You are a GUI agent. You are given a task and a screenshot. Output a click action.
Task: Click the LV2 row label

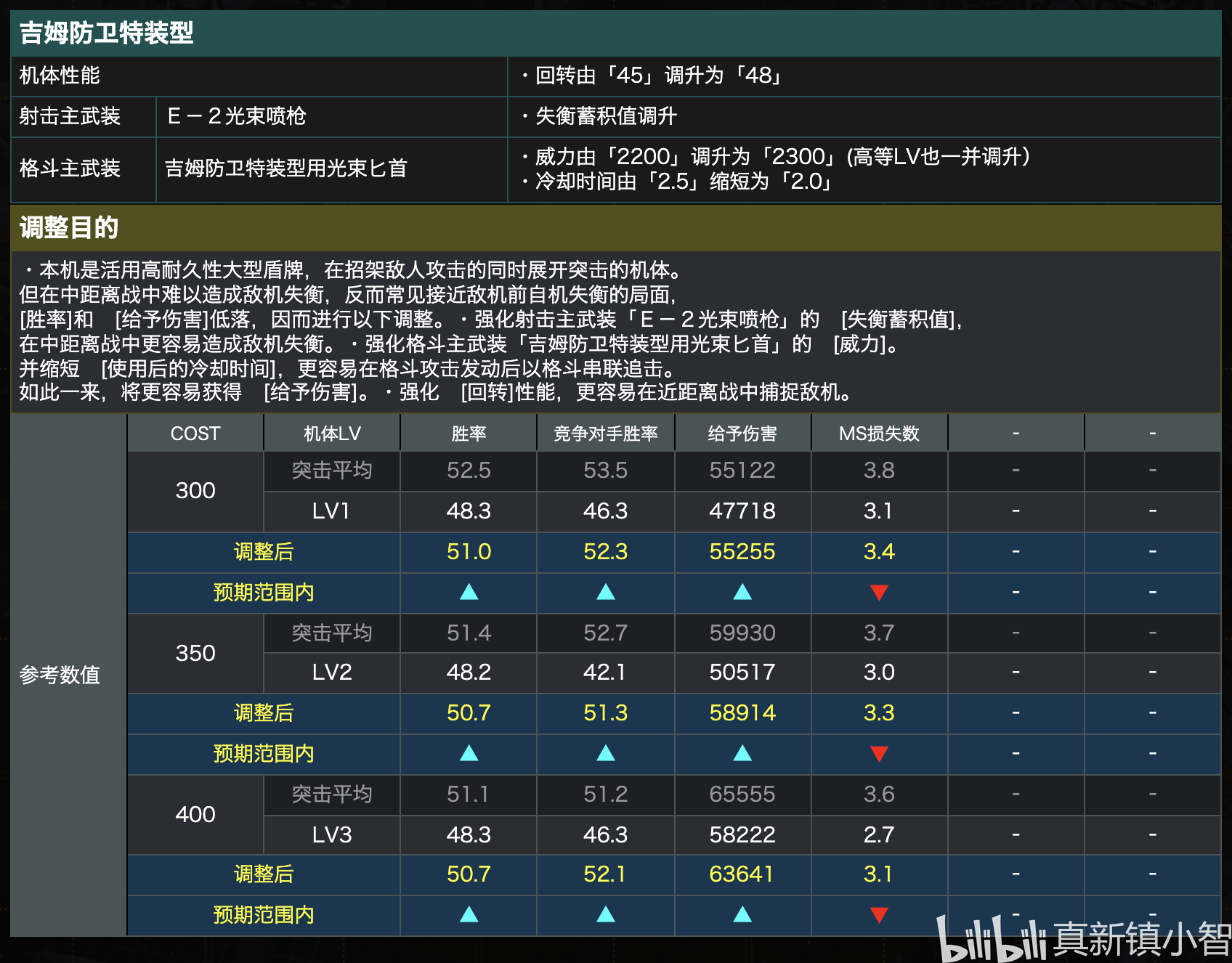pos(332,672)
